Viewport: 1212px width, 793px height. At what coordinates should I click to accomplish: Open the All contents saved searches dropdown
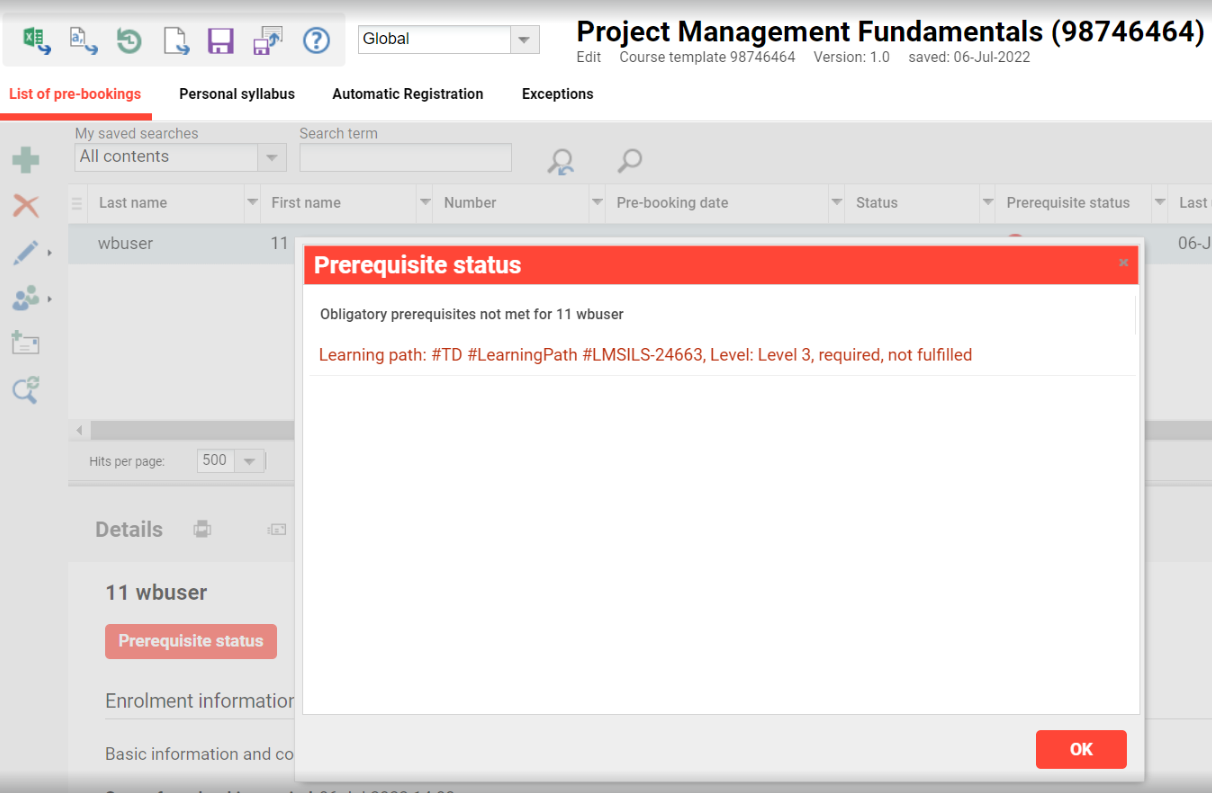tap(271, 157)
